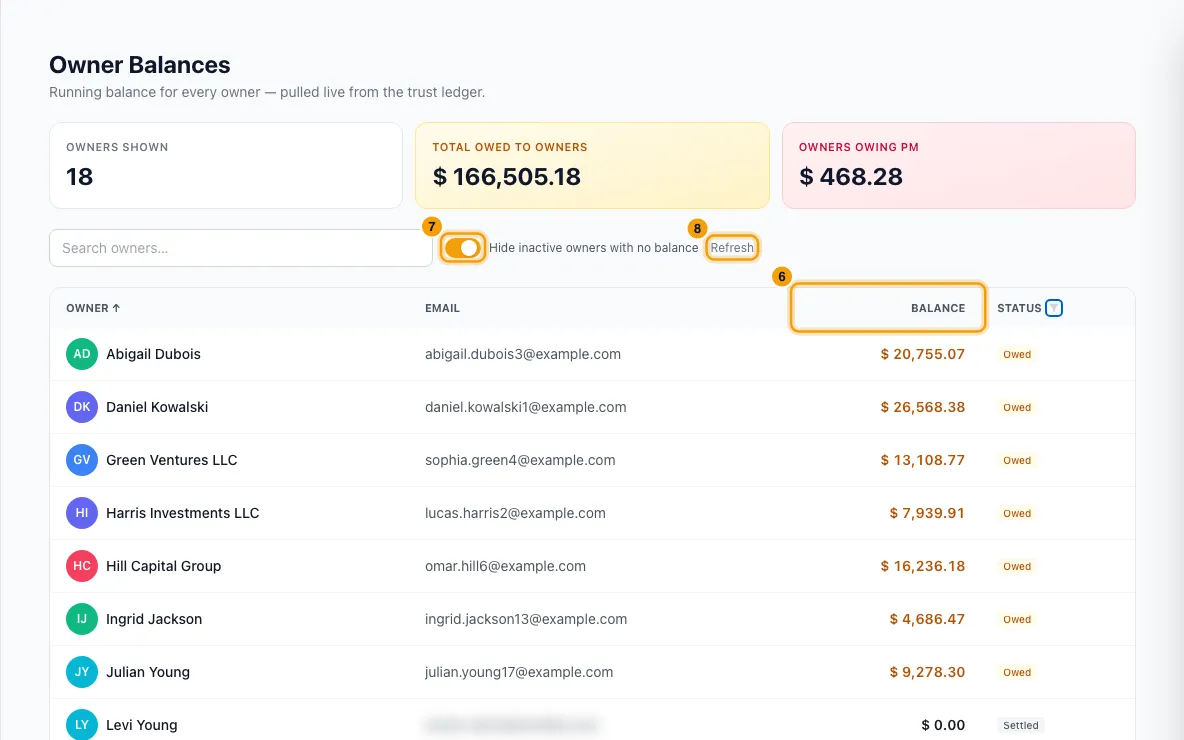Viewport: 1184px width, 740px height.
Task: Sort by the Email column header
Action: point(442,308)
